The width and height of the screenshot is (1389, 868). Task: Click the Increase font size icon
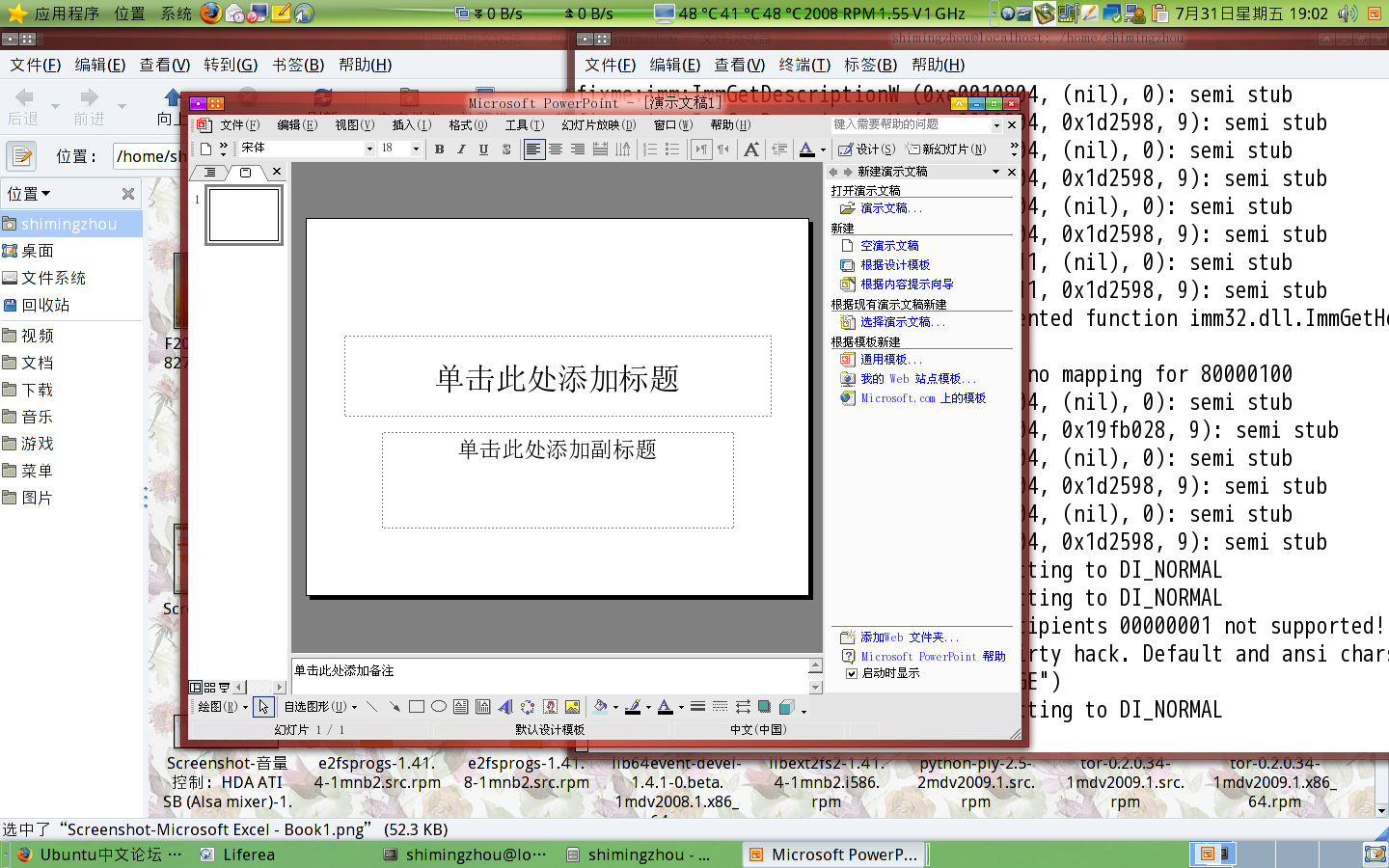(x=751, y=149)
